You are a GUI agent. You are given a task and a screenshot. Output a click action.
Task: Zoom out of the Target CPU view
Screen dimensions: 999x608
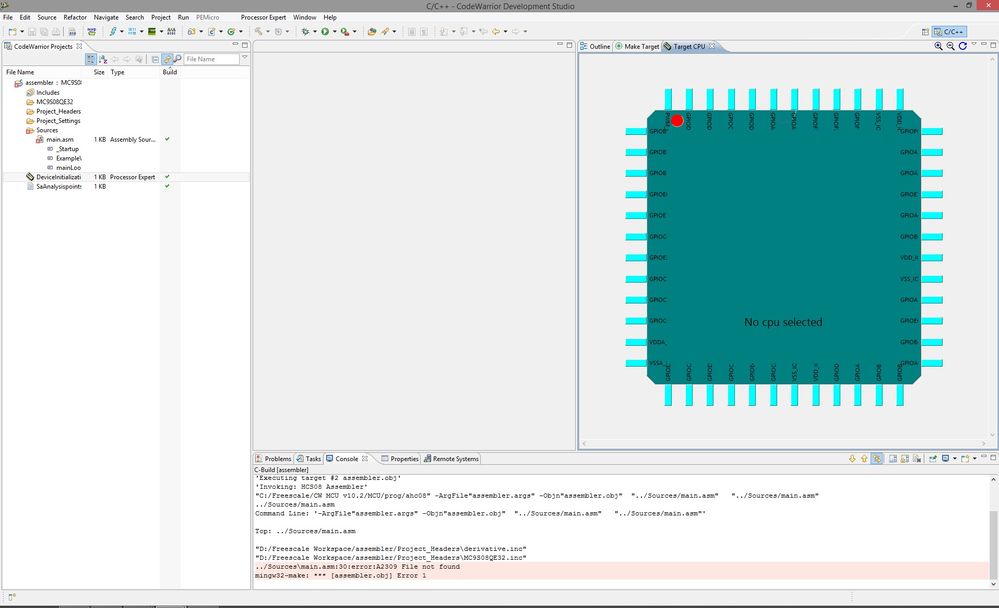pyautogui.click(x=950, y=46)
